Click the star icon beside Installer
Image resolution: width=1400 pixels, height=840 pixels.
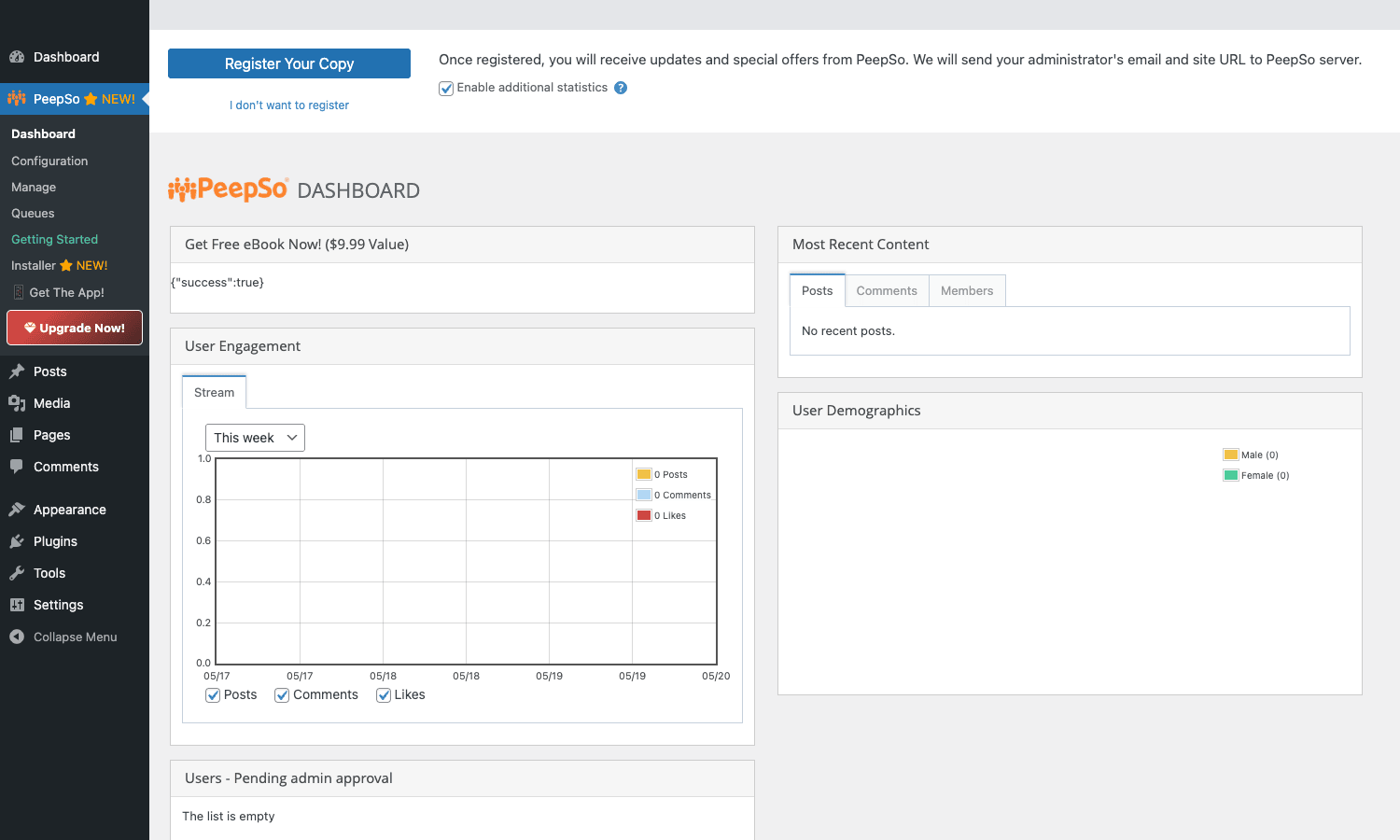(x=66, y=266)
